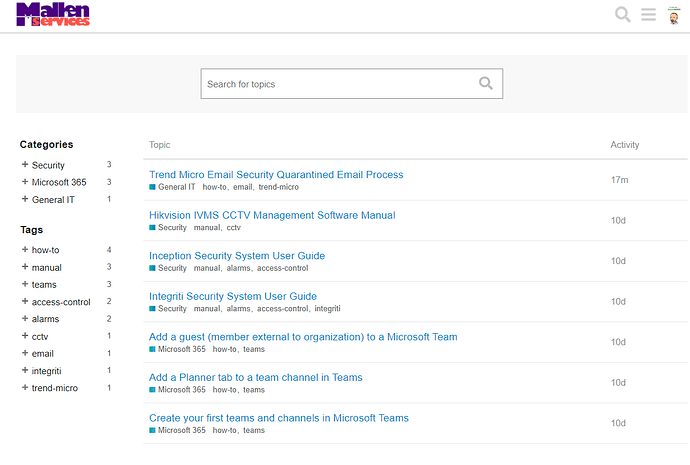Open Add a Planner tab to a team channel topic
The image size is (690, 465).
[x=256, y=377]
